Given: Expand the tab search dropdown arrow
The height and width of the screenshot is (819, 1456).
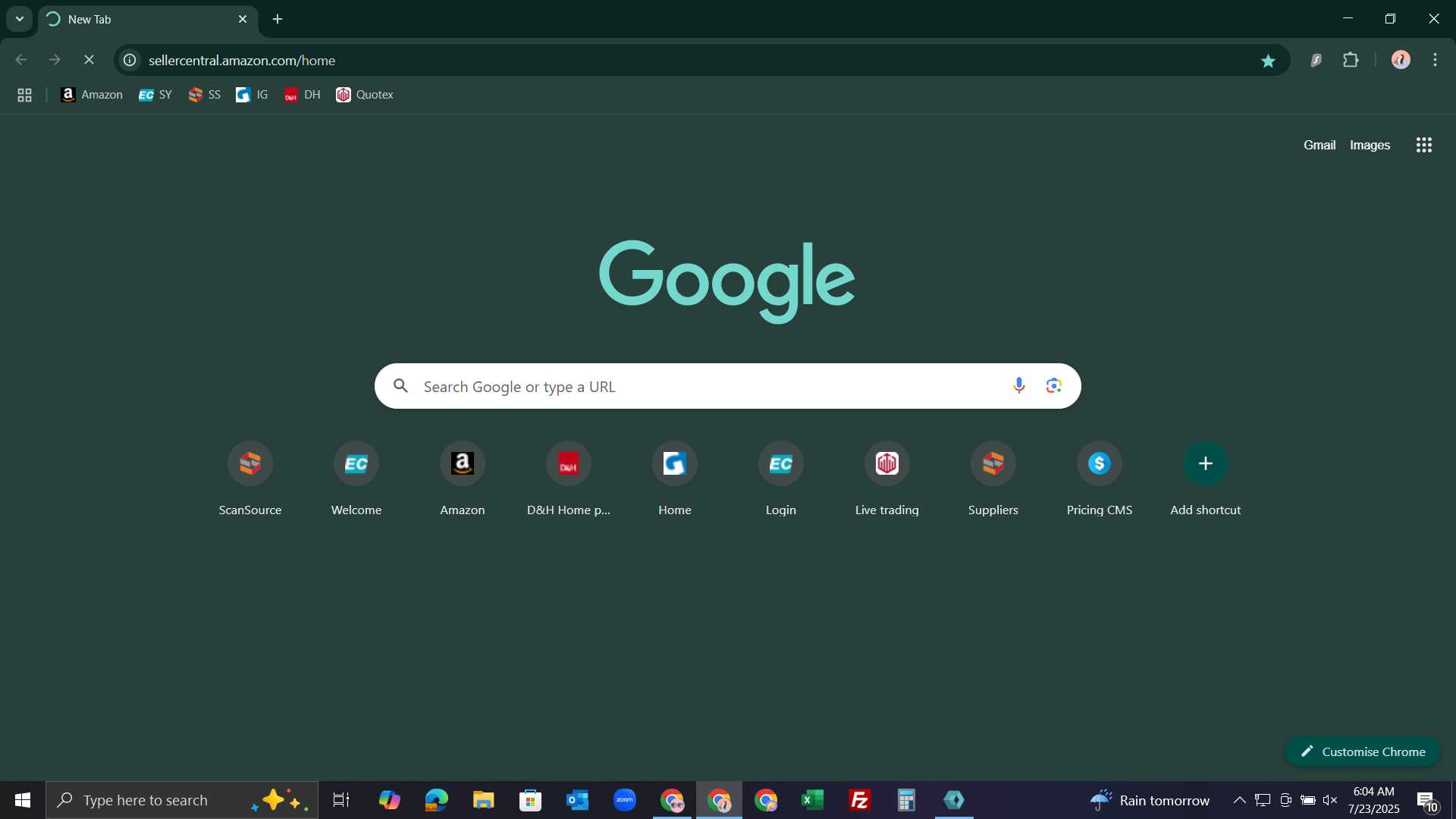Looking at the screenshot, I should click(20, 19).
